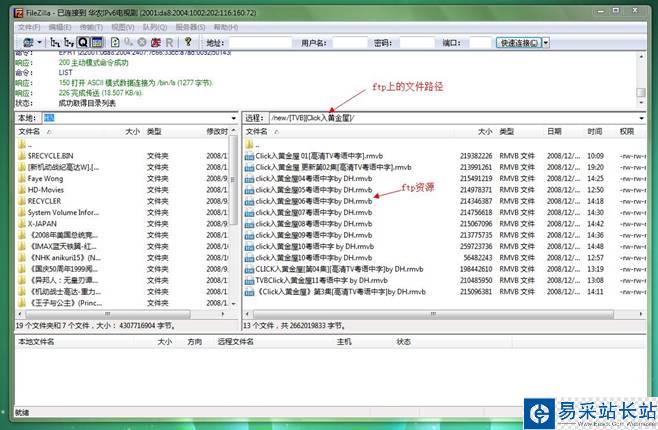Open the Site Manager icon

(x=28, y=42)
